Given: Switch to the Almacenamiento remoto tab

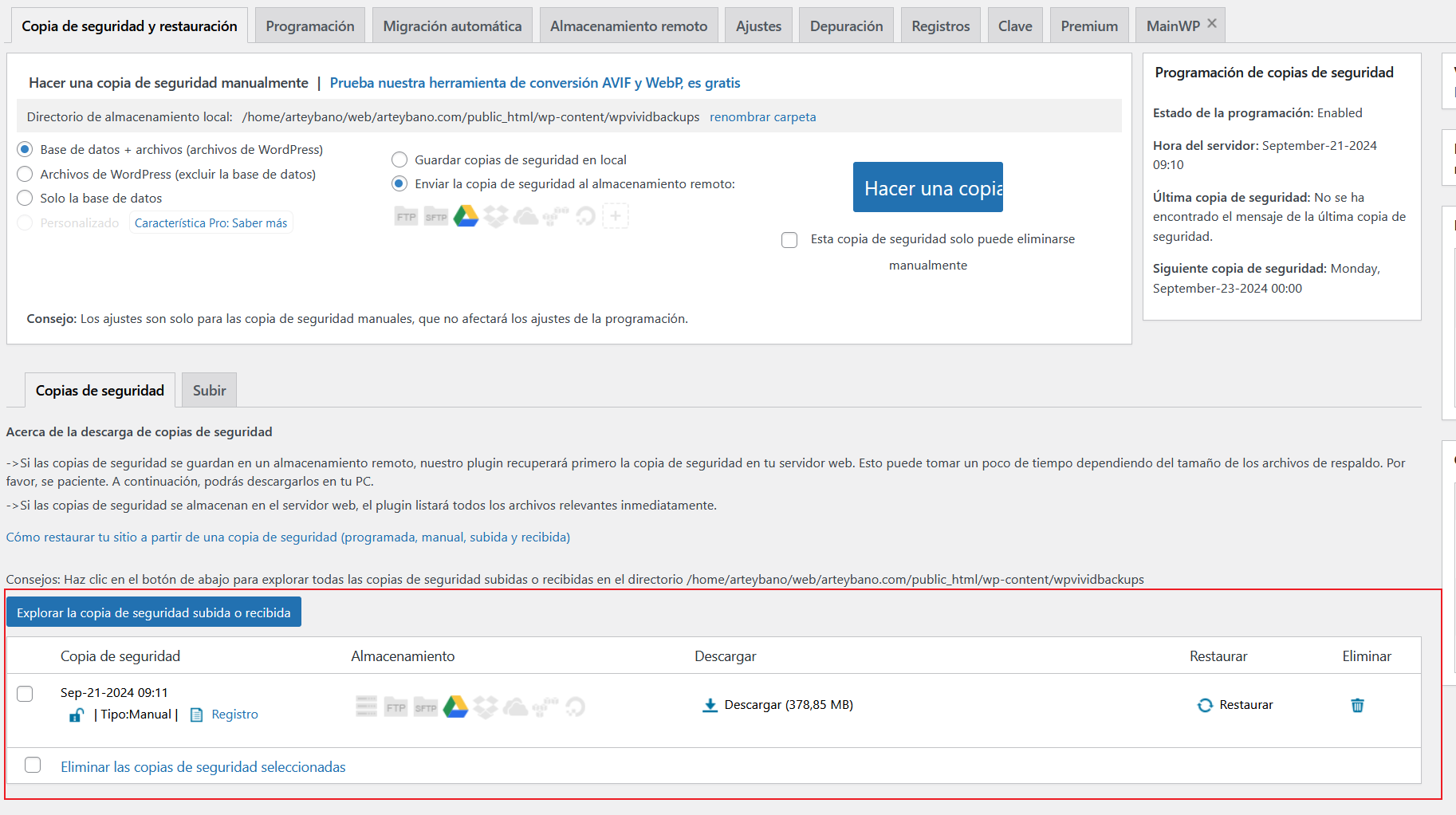Looking at the screenshot, I should tap(628, 26).
